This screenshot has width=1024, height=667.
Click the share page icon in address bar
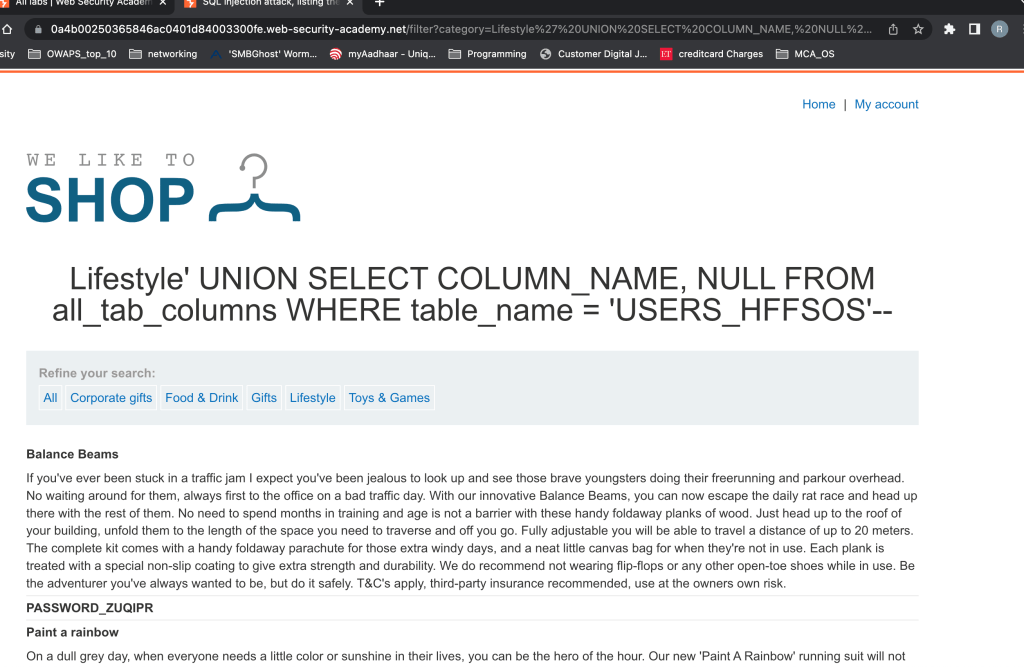pos(893,29)
